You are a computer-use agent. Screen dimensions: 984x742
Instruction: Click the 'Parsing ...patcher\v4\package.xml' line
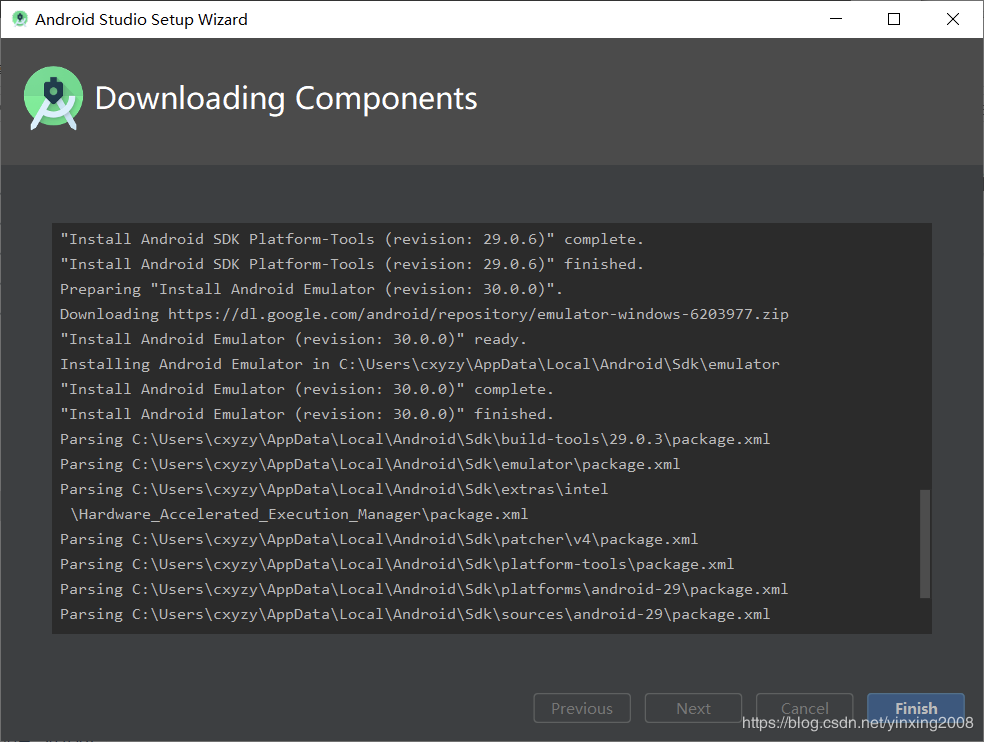click(379, 539)
